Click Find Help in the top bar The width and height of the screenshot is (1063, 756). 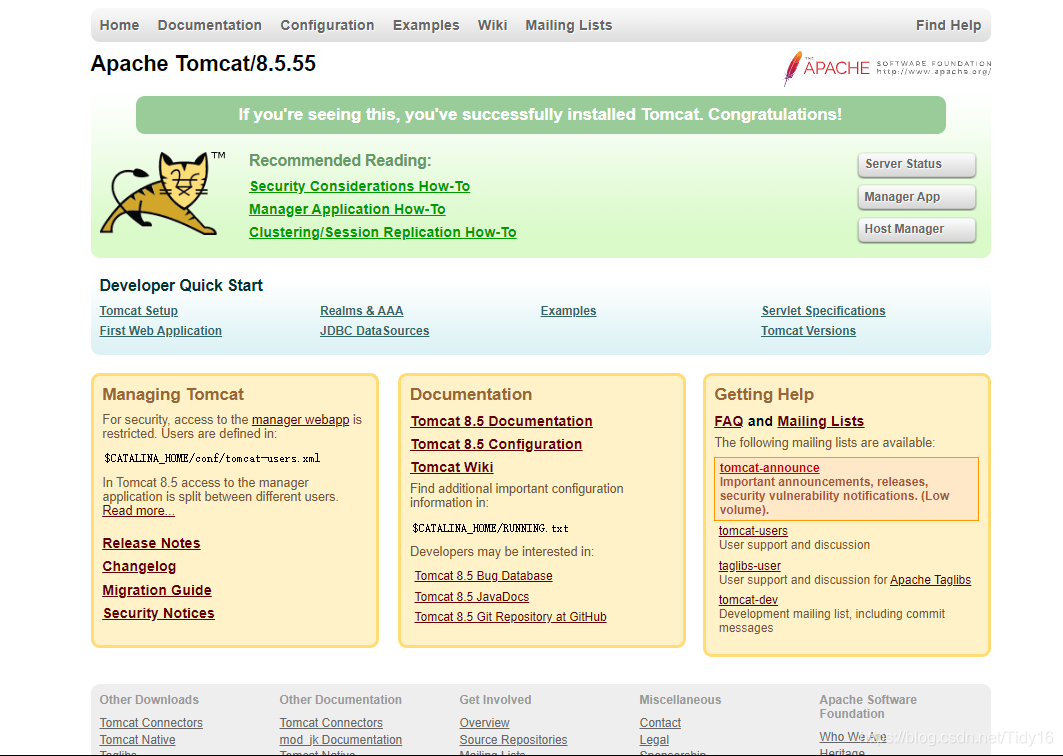click(x=948, y=25)
